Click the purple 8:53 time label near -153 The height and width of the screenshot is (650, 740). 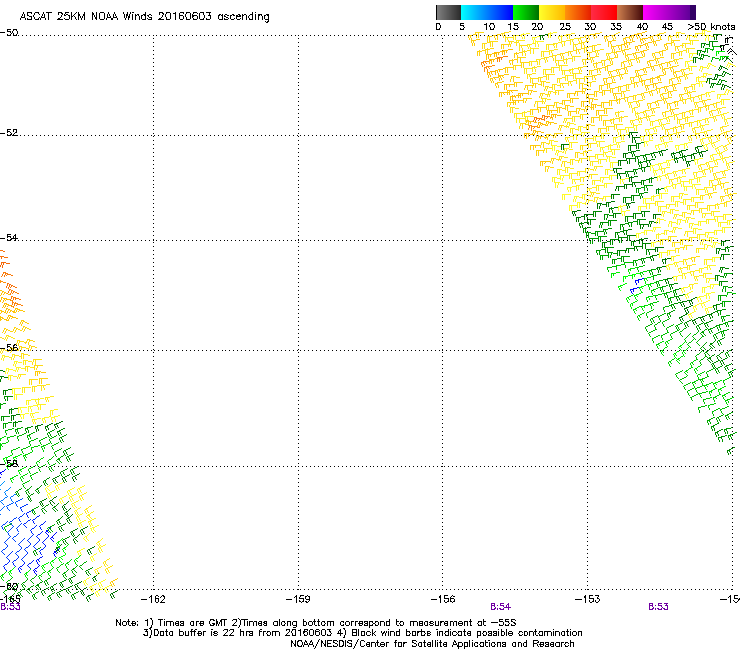point(658,607)
